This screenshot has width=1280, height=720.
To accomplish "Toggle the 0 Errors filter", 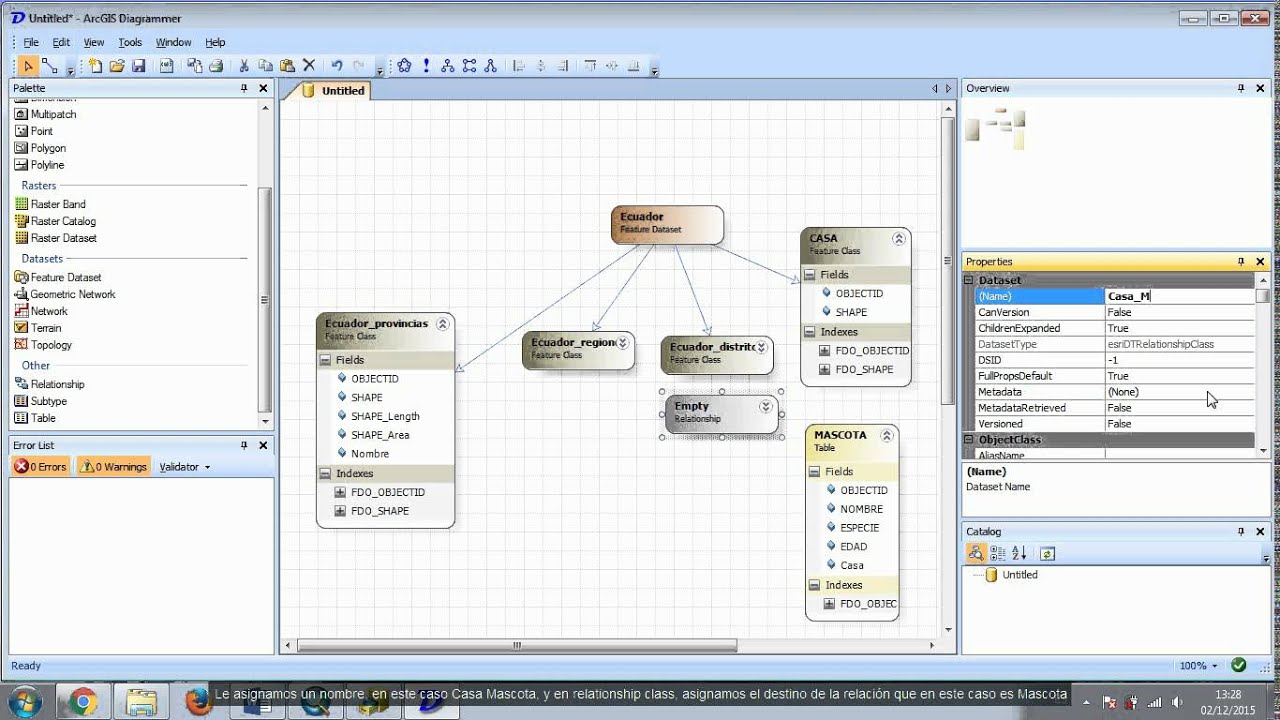I will coord(41,467).
